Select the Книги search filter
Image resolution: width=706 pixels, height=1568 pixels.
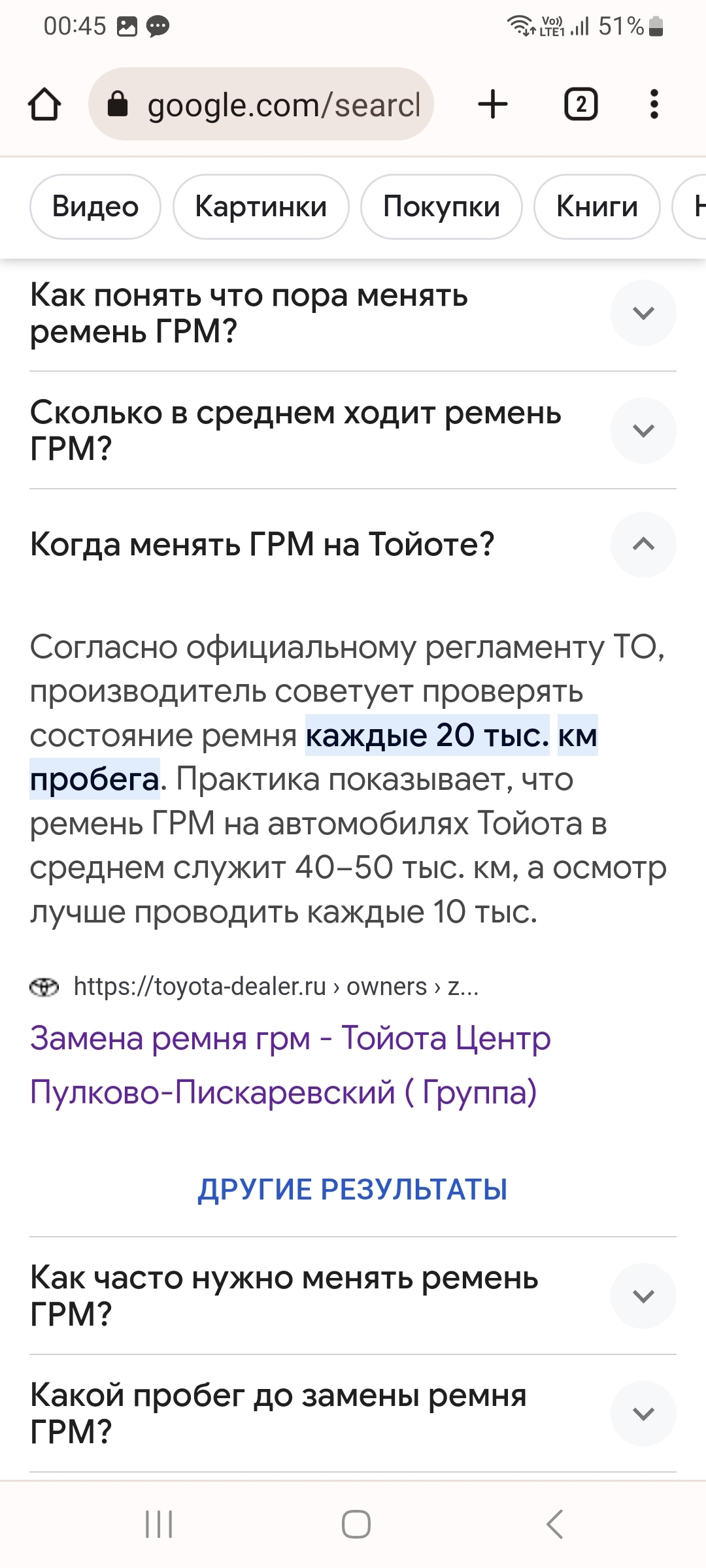pos(597,206)
